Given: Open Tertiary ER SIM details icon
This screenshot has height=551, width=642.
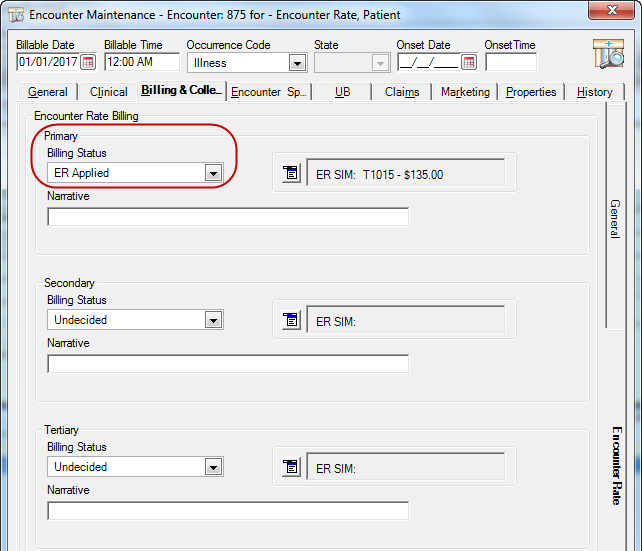Looking at the screenshot, I should [x=291, y=467].
